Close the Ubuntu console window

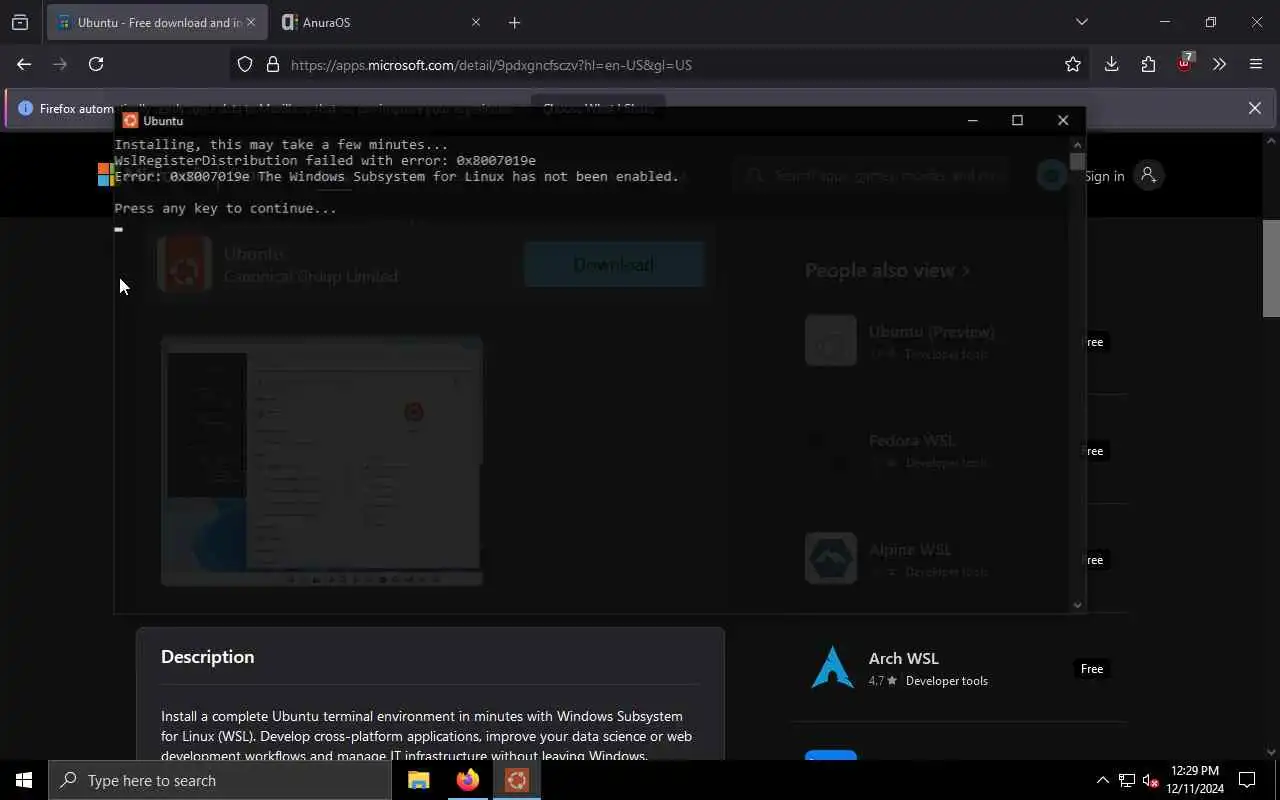coord(1063,120)
